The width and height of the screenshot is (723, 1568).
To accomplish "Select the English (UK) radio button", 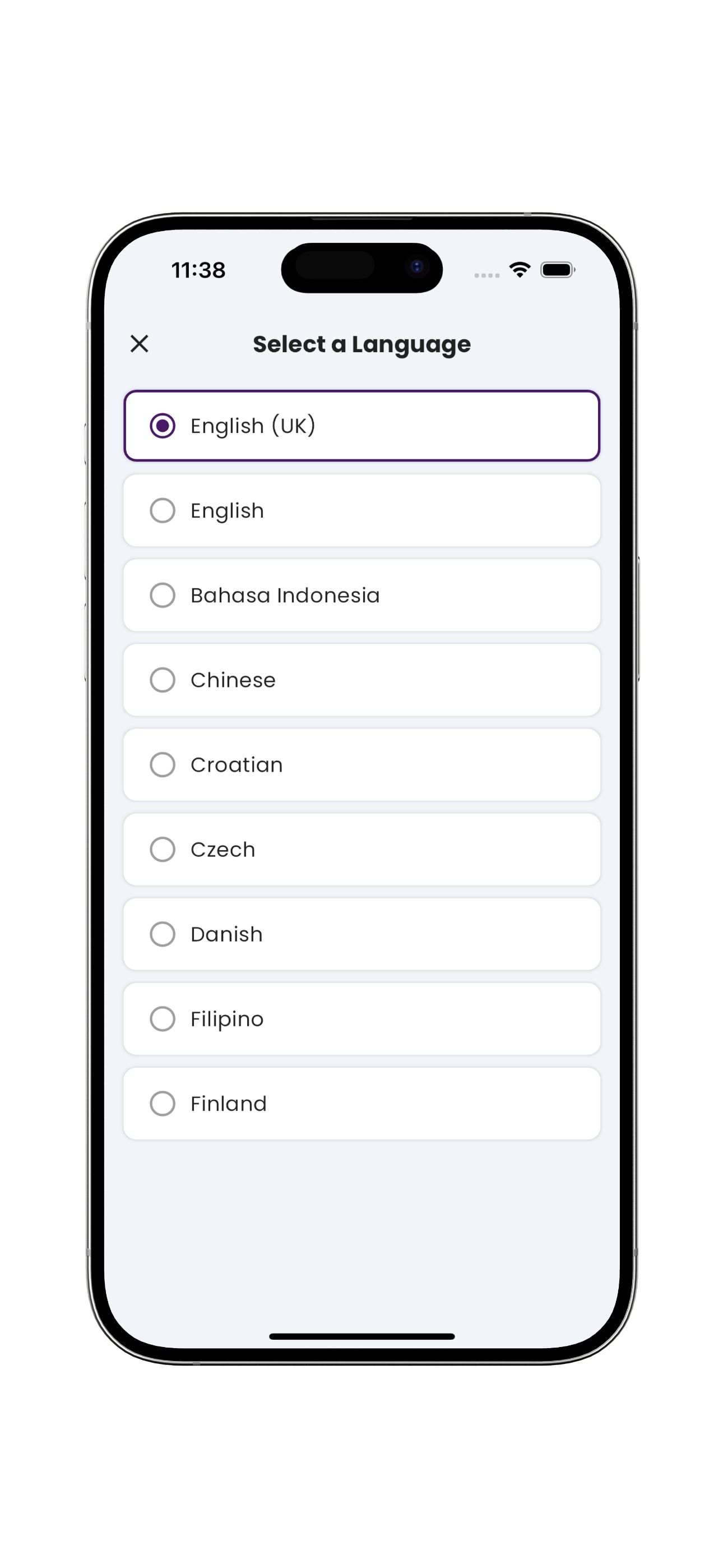I will coord(163,426).
